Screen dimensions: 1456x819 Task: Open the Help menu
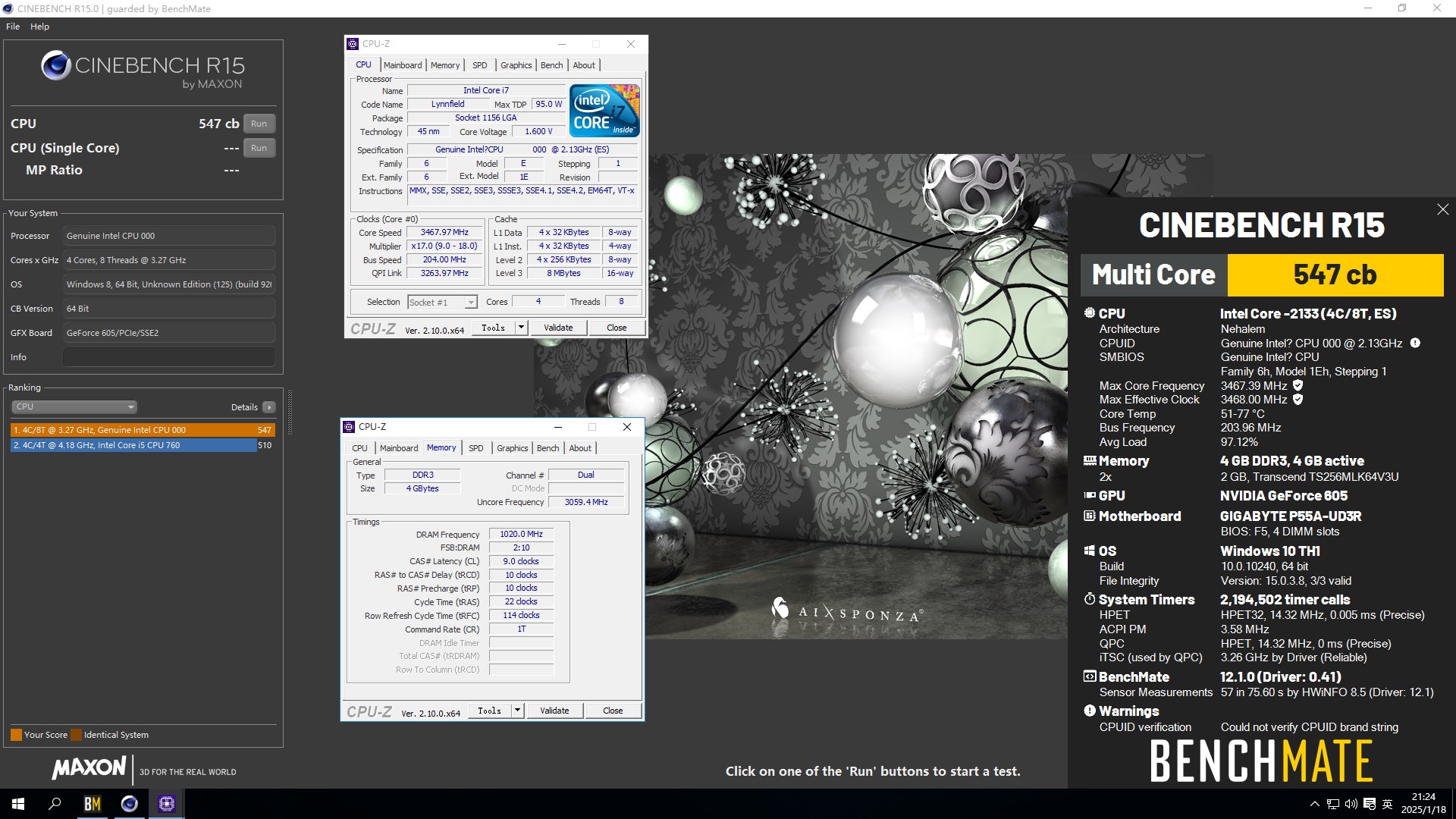39,27
